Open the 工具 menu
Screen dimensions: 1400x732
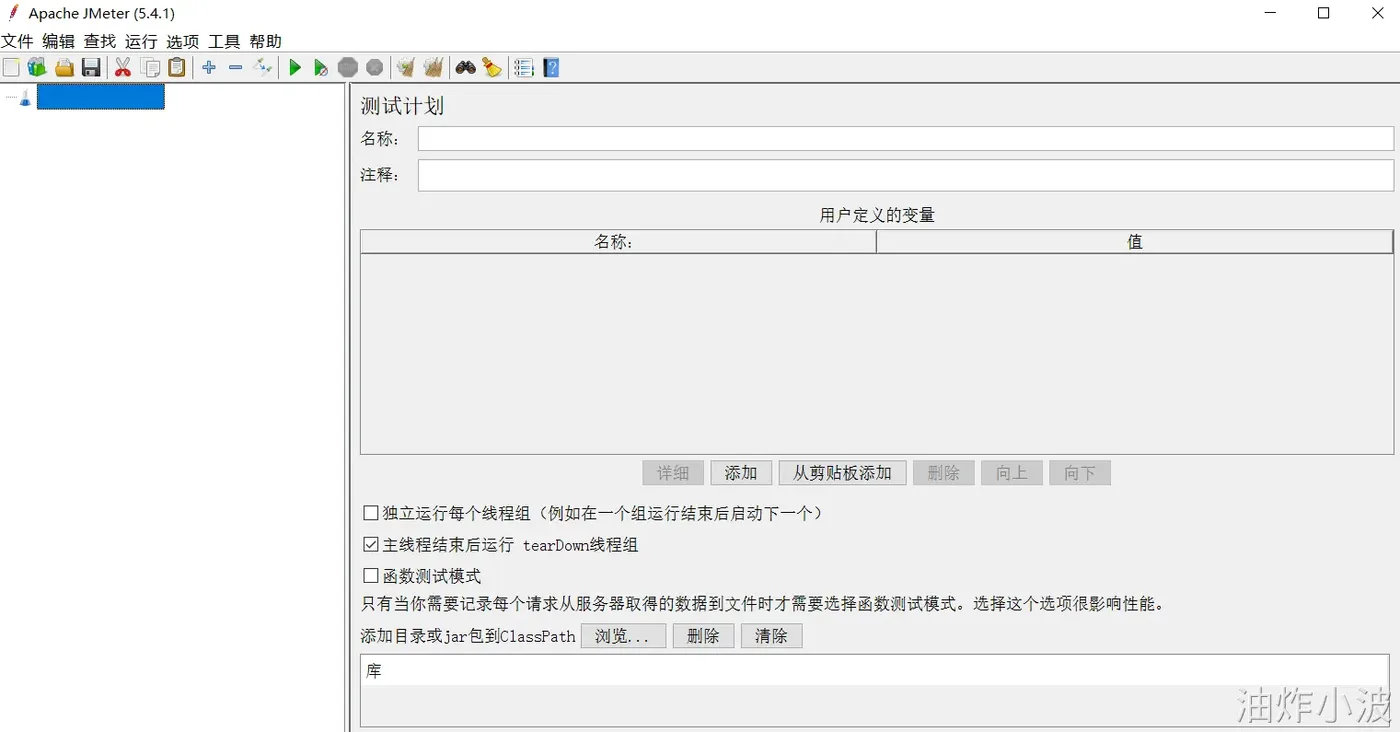pos(224,41)
